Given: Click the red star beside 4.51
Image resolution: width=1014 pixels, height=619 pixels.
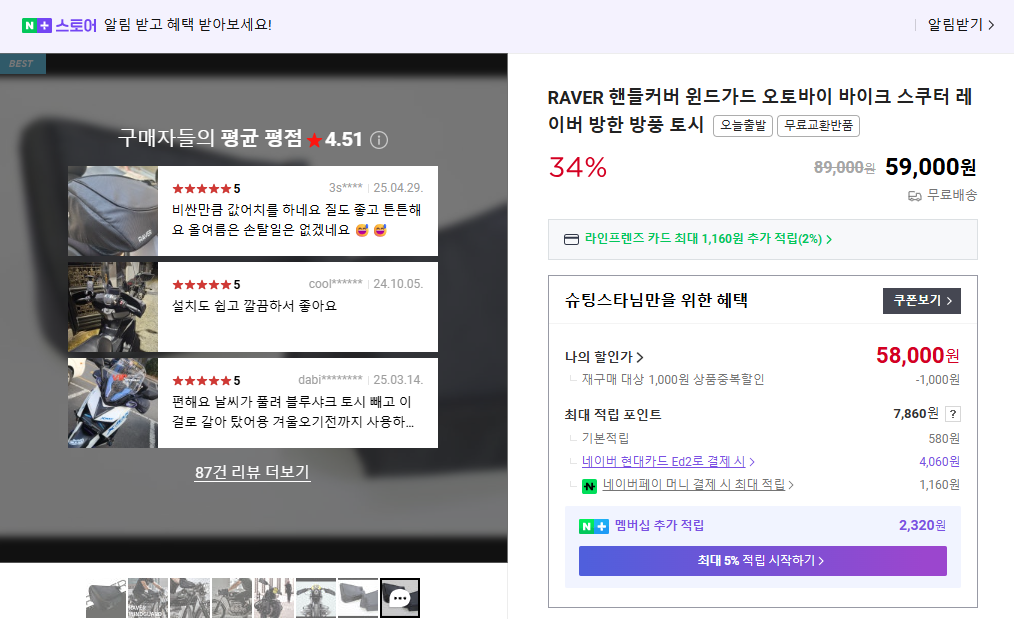Looking at the screenshot, I should [314, 140].
